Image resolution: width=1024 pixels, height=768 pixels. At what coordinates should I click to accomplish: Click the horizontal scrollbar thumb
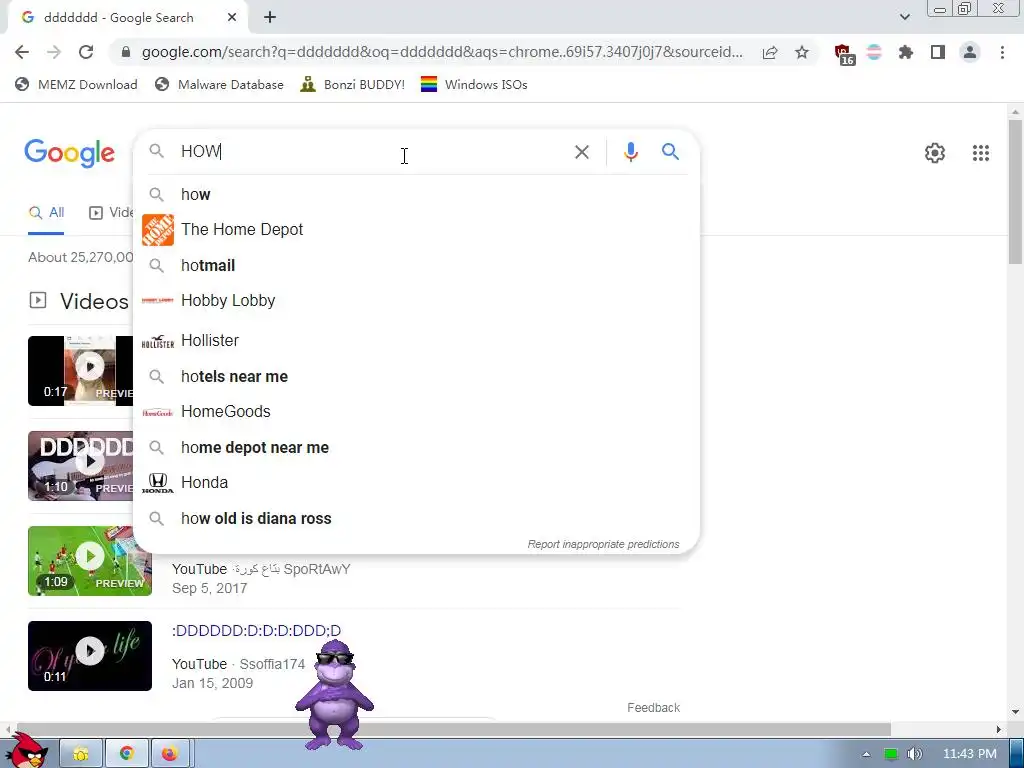point(453,729)
